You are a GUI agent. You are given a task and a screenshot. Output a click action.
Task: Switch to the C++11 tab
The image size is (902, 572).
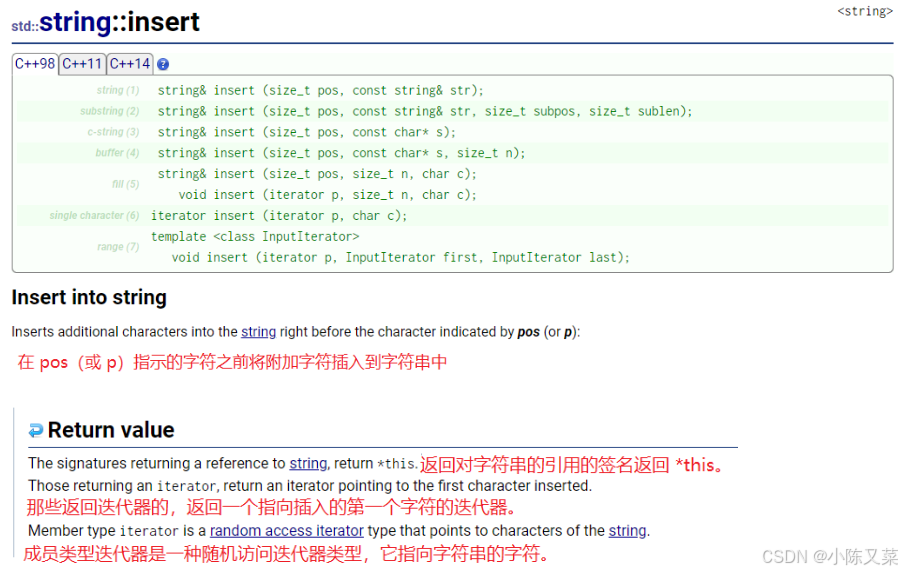click(x=82, y=64)
